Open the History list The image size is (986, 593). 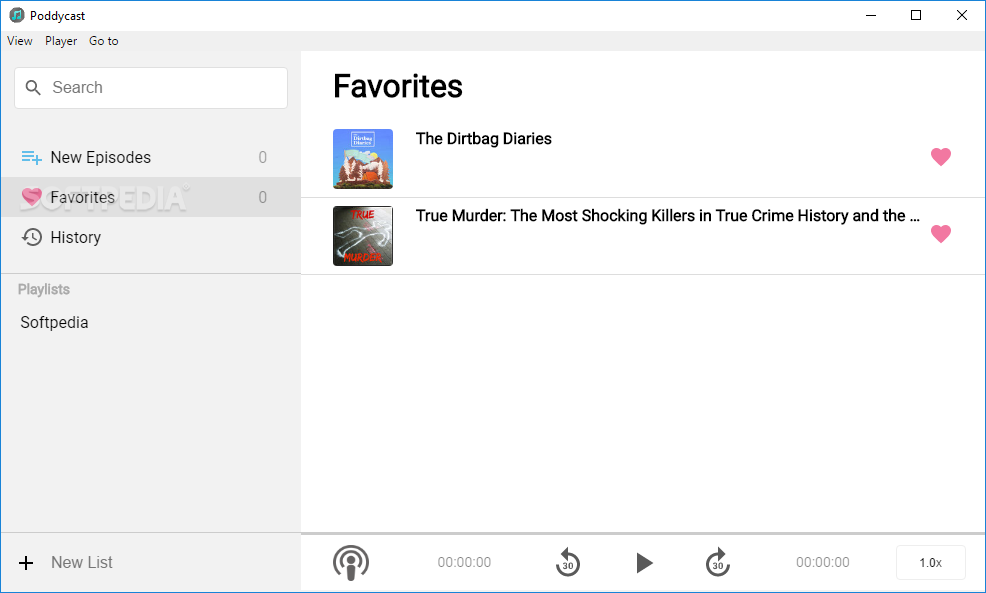coord(151,237)
